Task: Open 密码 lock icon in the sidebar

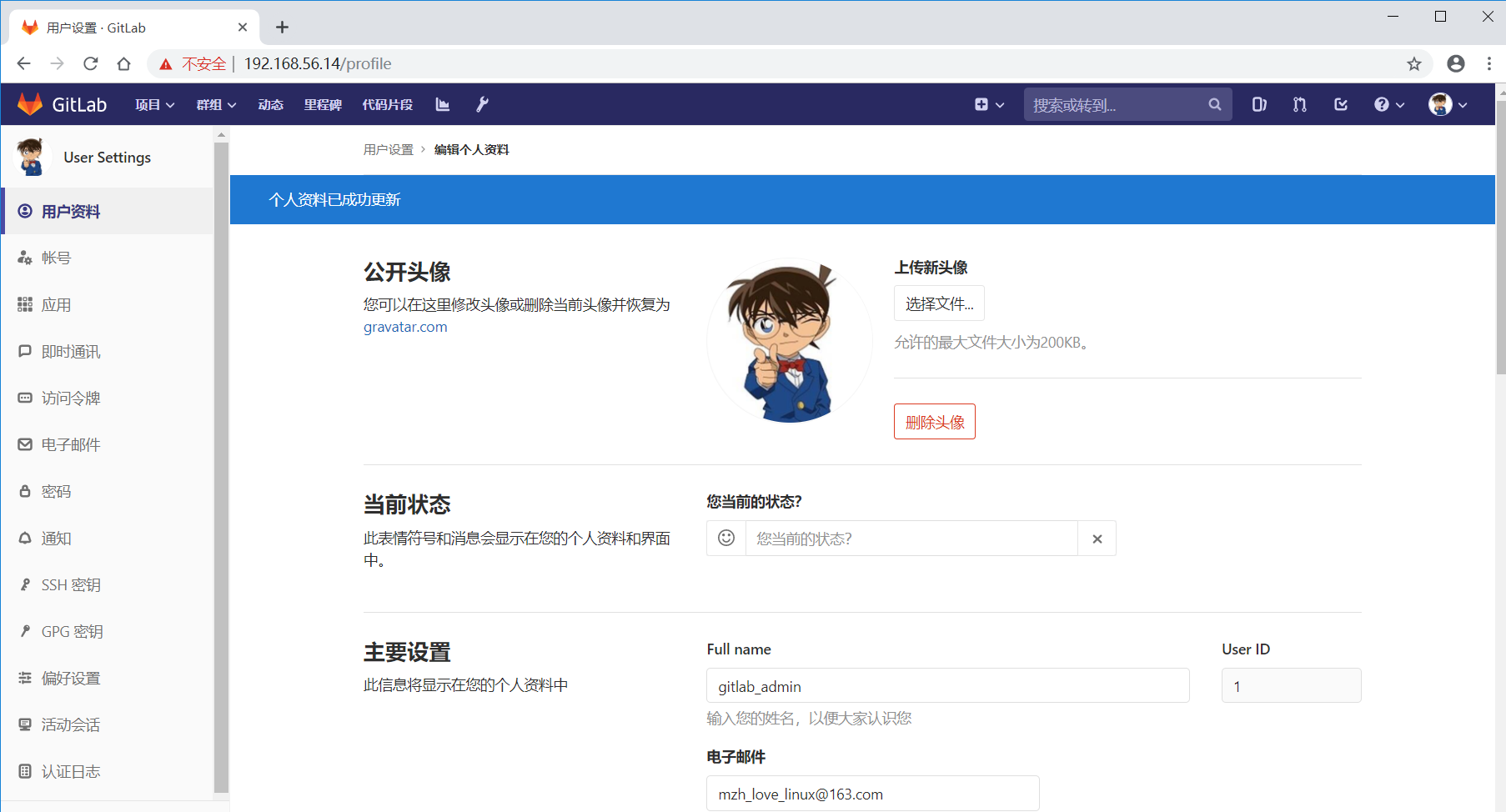Action: 25,491
